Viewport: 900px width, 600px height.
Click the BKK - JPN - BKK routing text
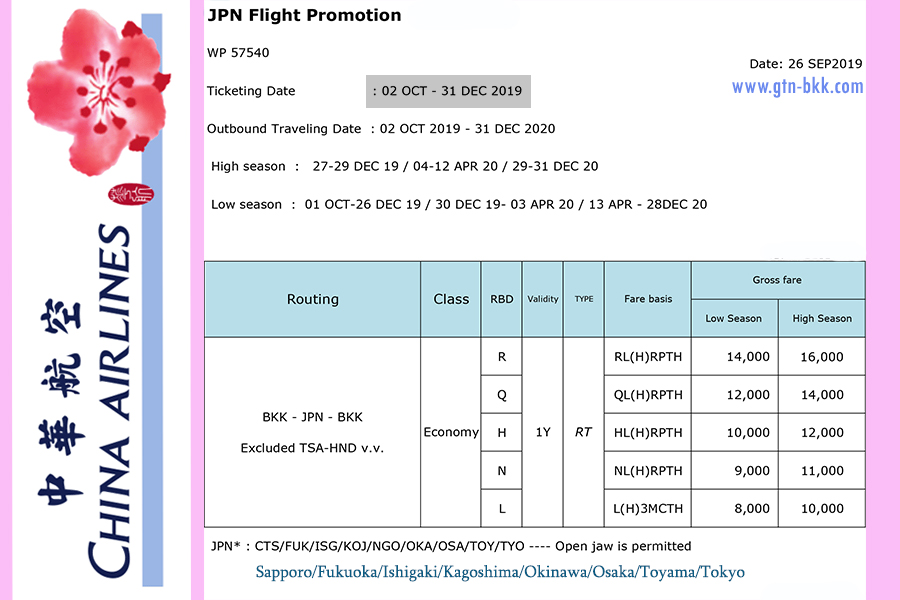tap(312, 418)
